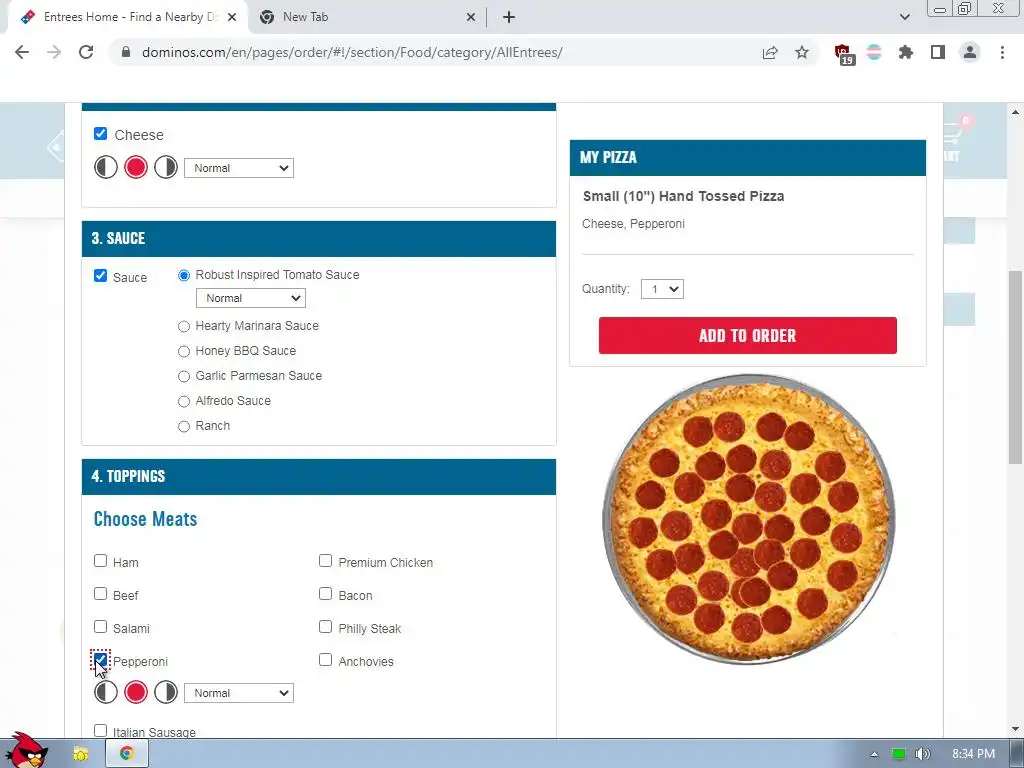
Task: Click the taskbar clock 8:34 PM
Action: coord(973,754)
